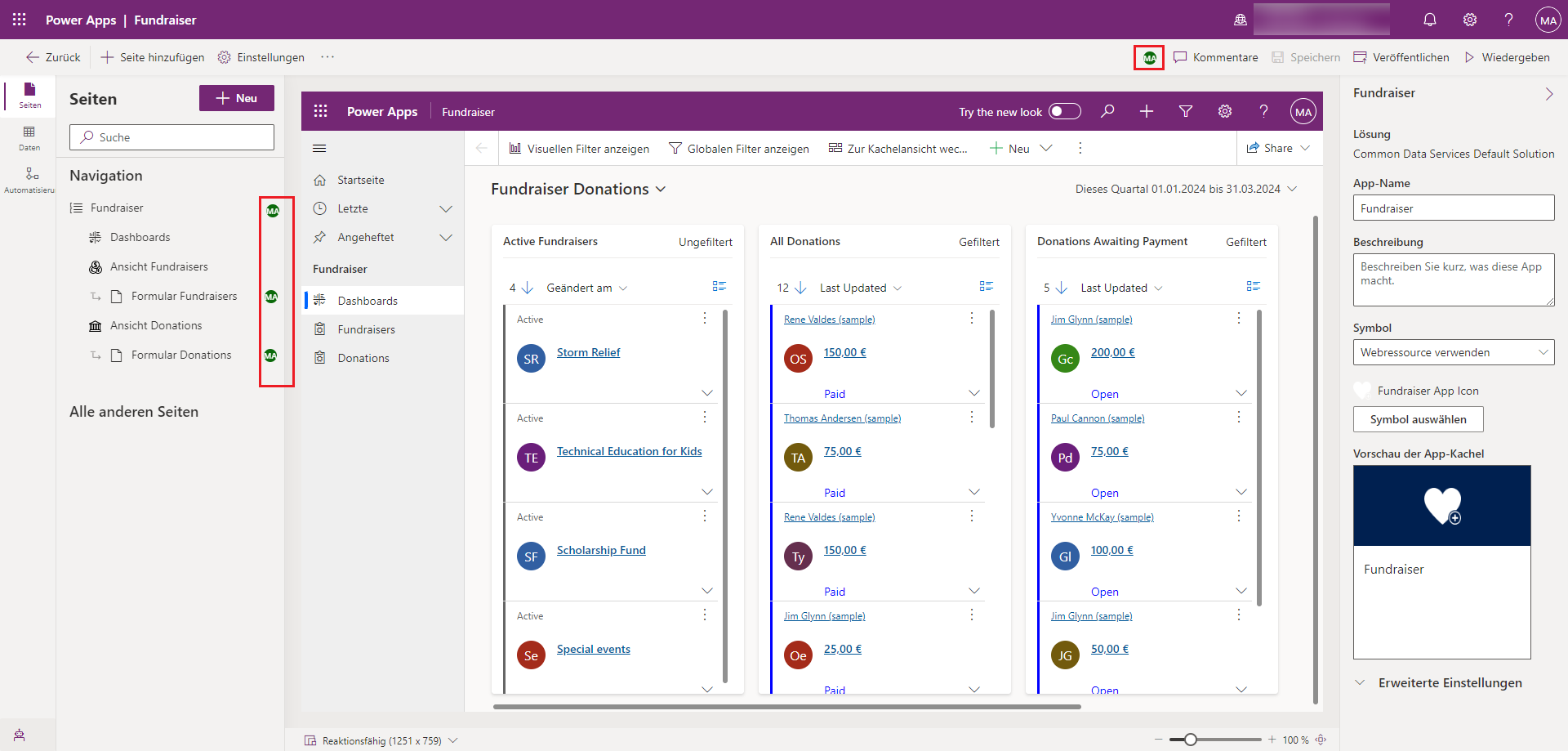This screenshot has height=751, width=1568.
Task: Open the Technical Education for Kids link
Action: pos(629,451)
